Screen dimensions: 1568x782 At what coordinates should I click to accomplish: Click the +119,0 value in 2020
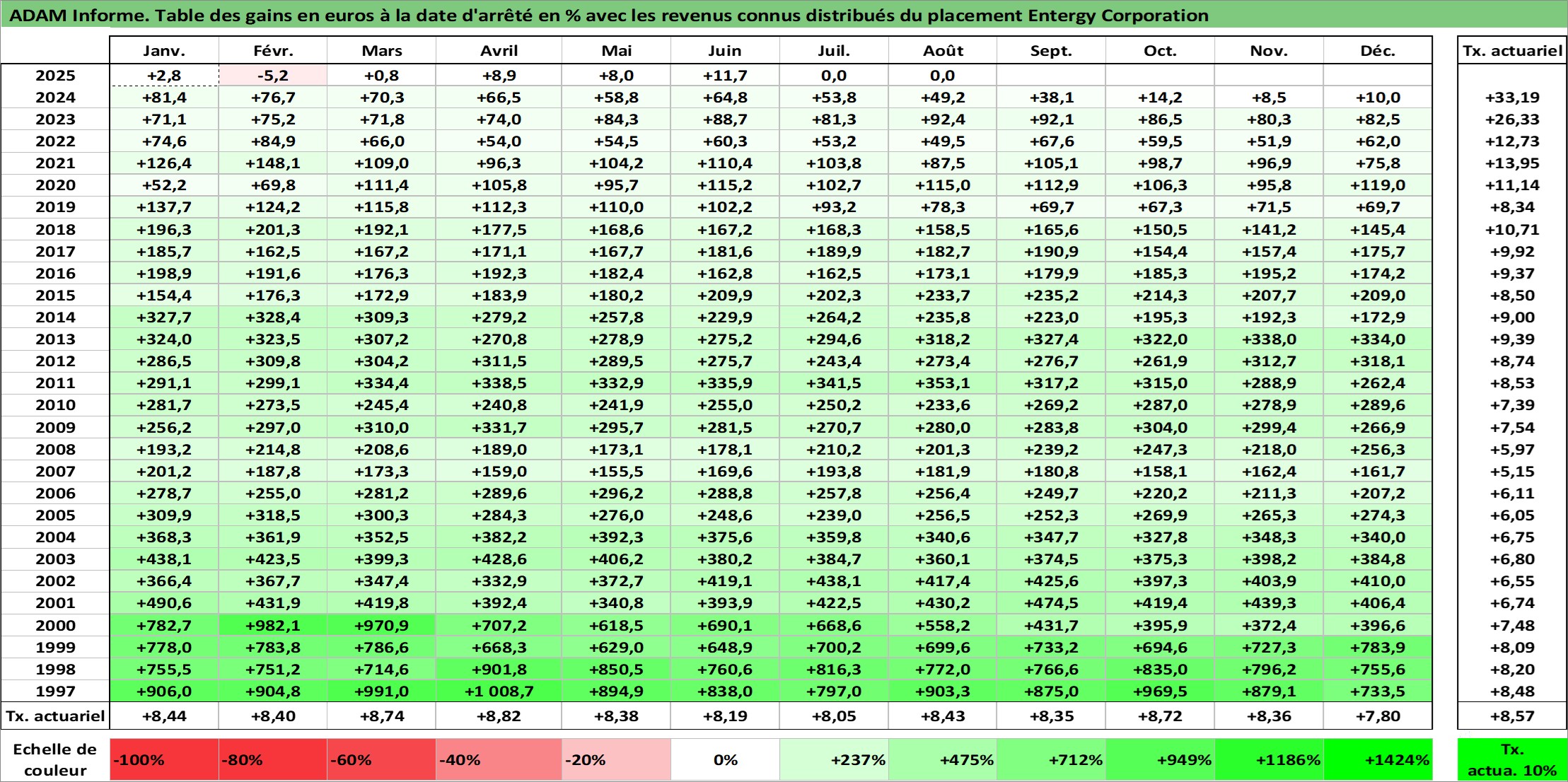click(x=1378, y=185)
